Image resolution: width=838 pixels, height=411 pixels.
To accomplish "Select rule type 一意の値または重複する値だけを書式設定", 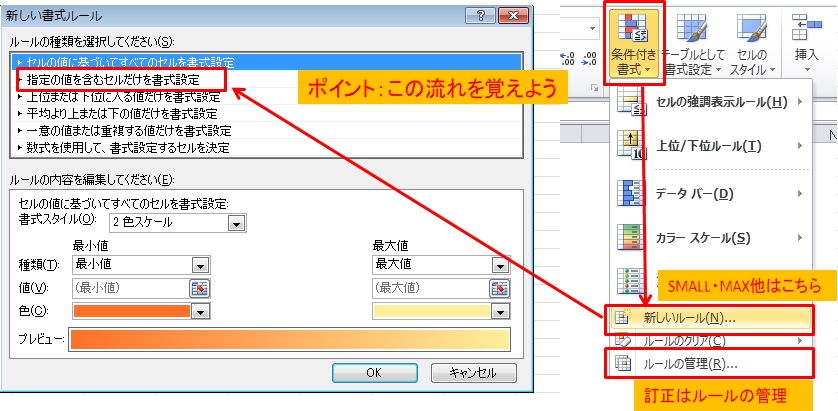I will pos(266,130).
